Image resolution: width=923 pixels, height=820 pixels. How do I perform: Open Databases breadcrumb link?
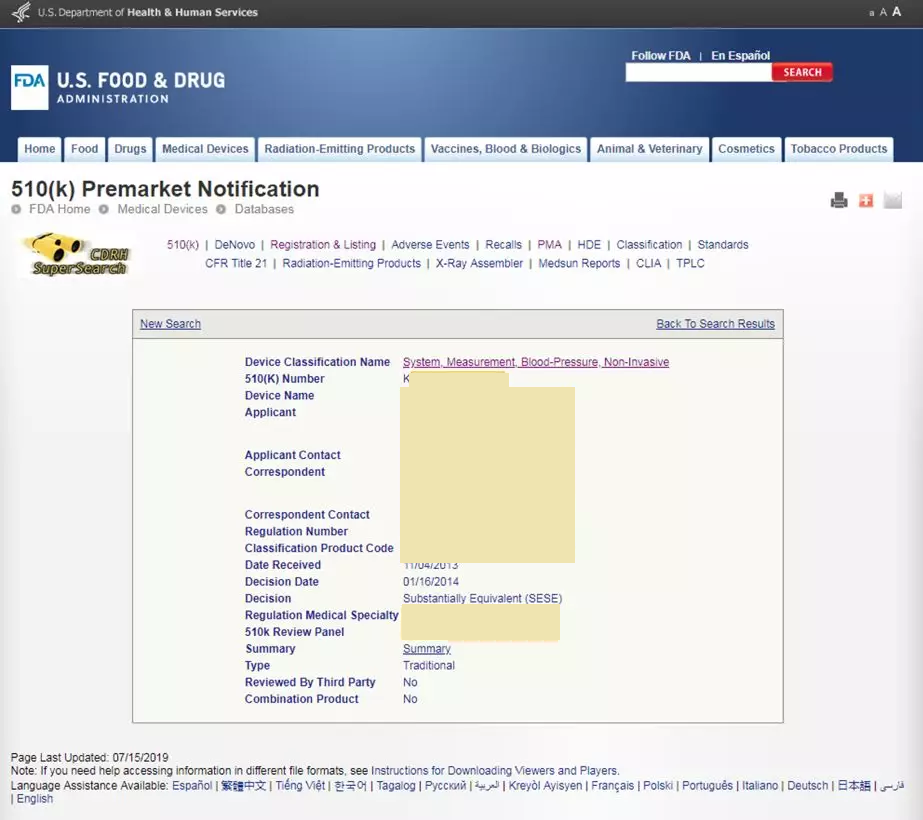(264, 209)
